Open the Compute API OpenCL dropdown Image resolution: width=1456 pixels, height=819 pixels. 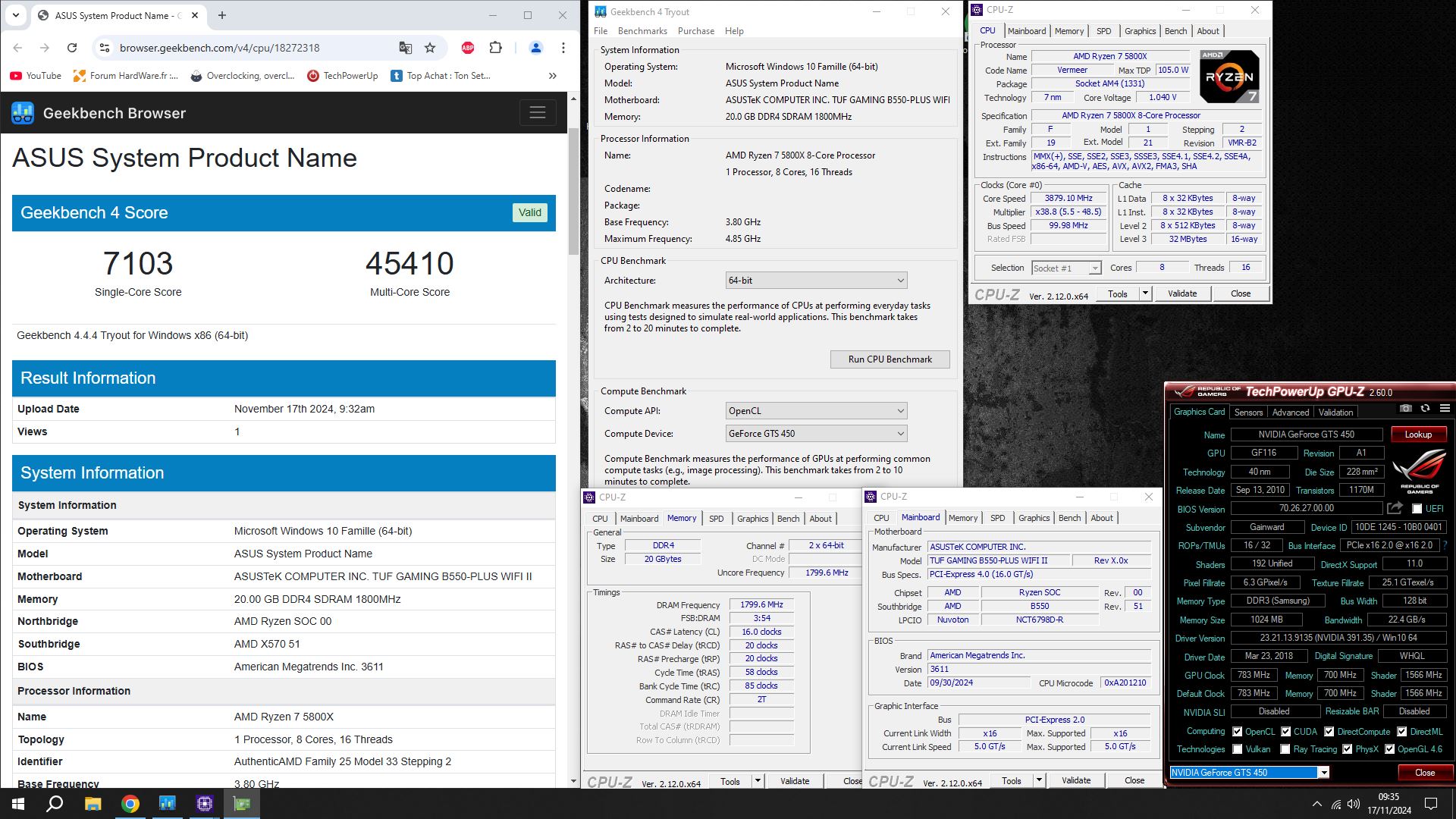click(816, 411)
